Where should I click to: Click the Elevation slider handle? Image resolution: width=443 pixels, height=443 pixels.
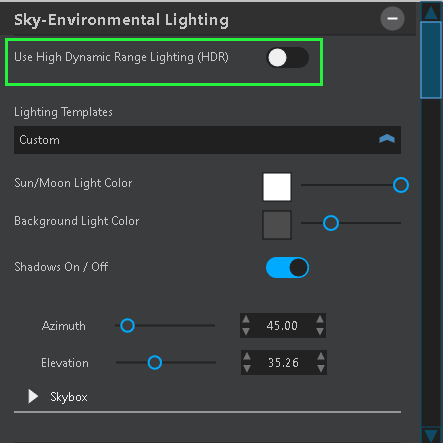click(155, 362)
